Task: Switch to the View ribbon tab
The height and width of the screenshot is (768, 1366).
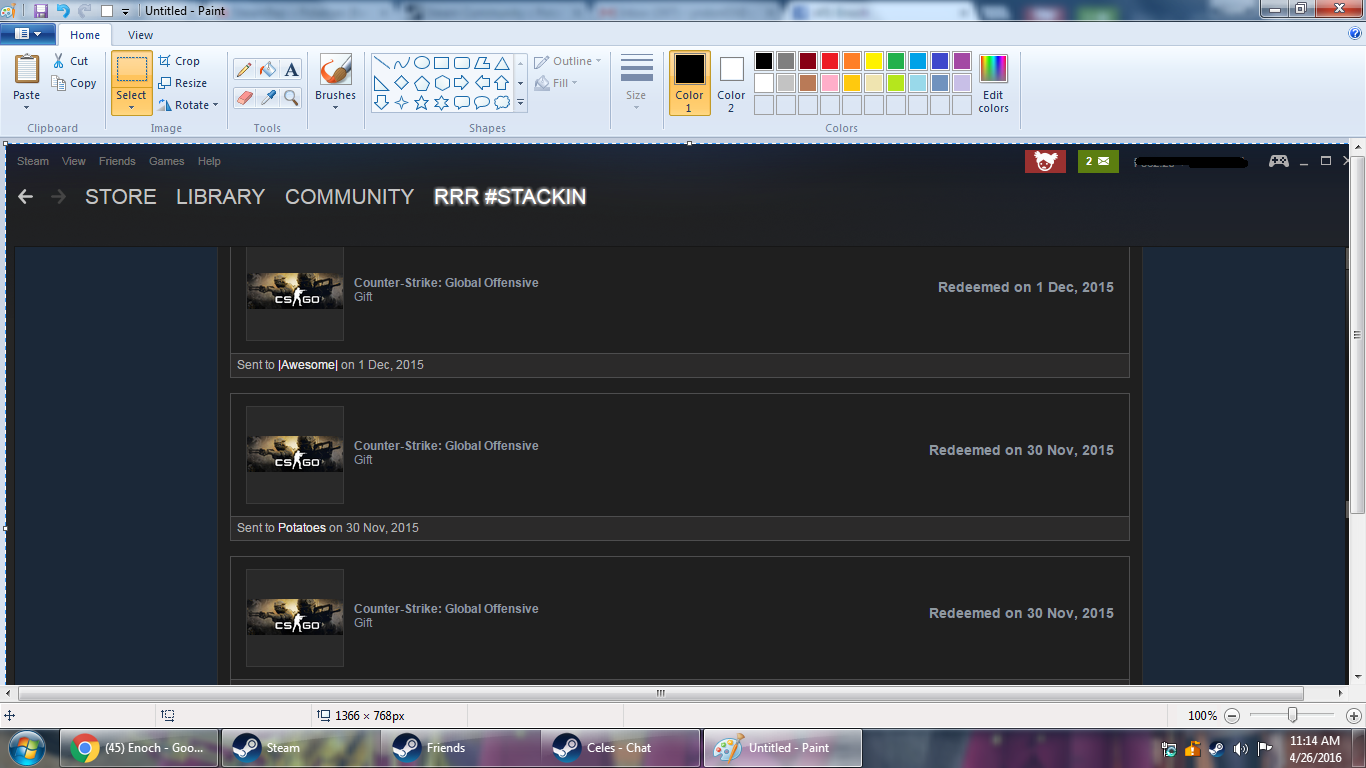Action: click(x=140, y=35)
